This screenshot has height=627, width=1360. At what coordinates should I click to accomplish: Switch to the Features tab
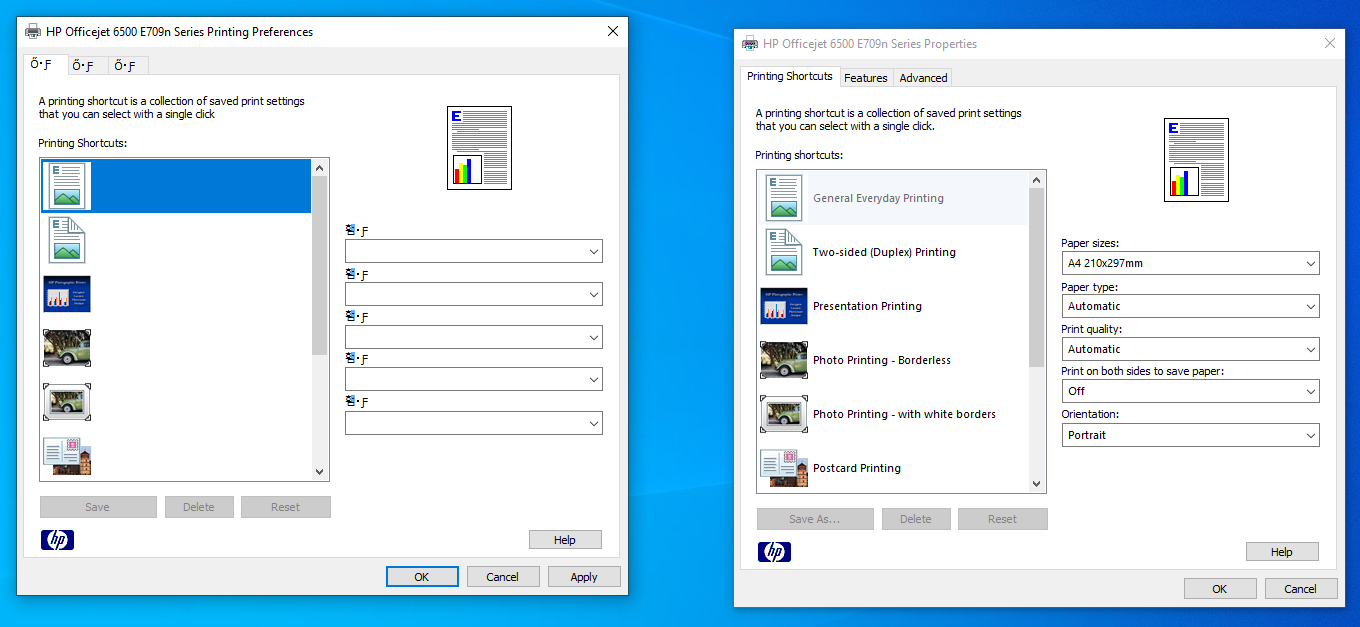coord(866,78)
